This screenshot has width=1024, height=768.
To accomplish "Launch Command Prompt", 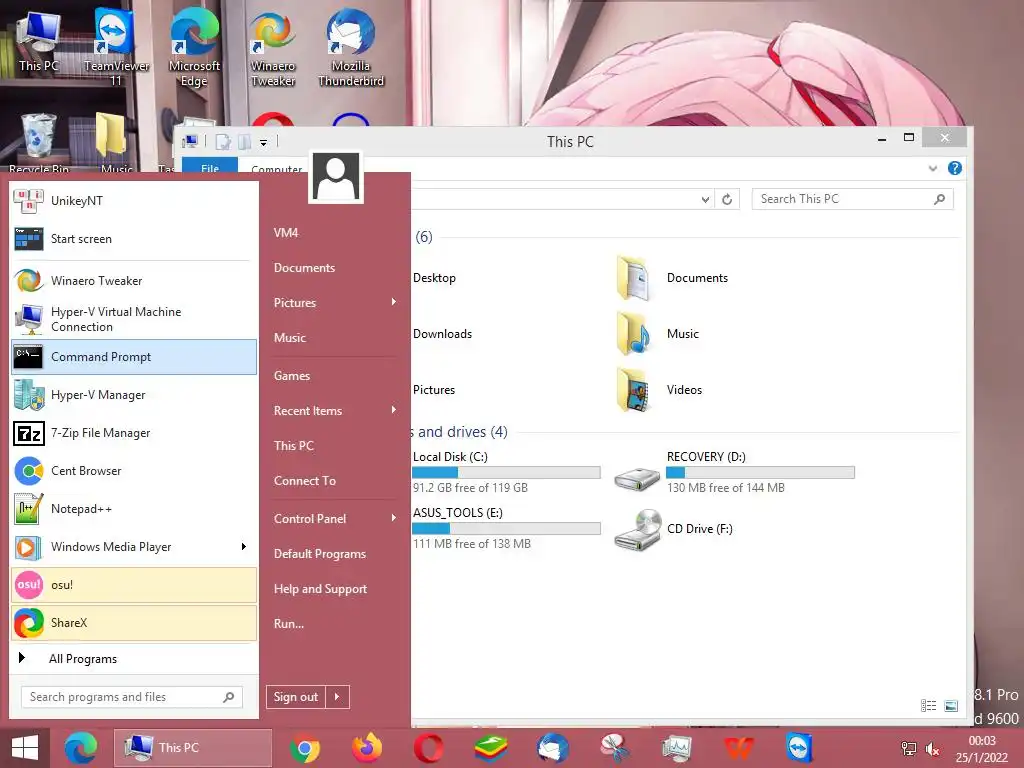I will point(134,357).
